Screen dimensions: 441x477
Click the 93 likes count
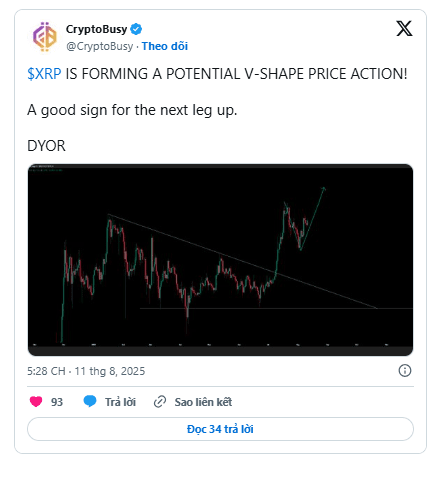point(57,402)
